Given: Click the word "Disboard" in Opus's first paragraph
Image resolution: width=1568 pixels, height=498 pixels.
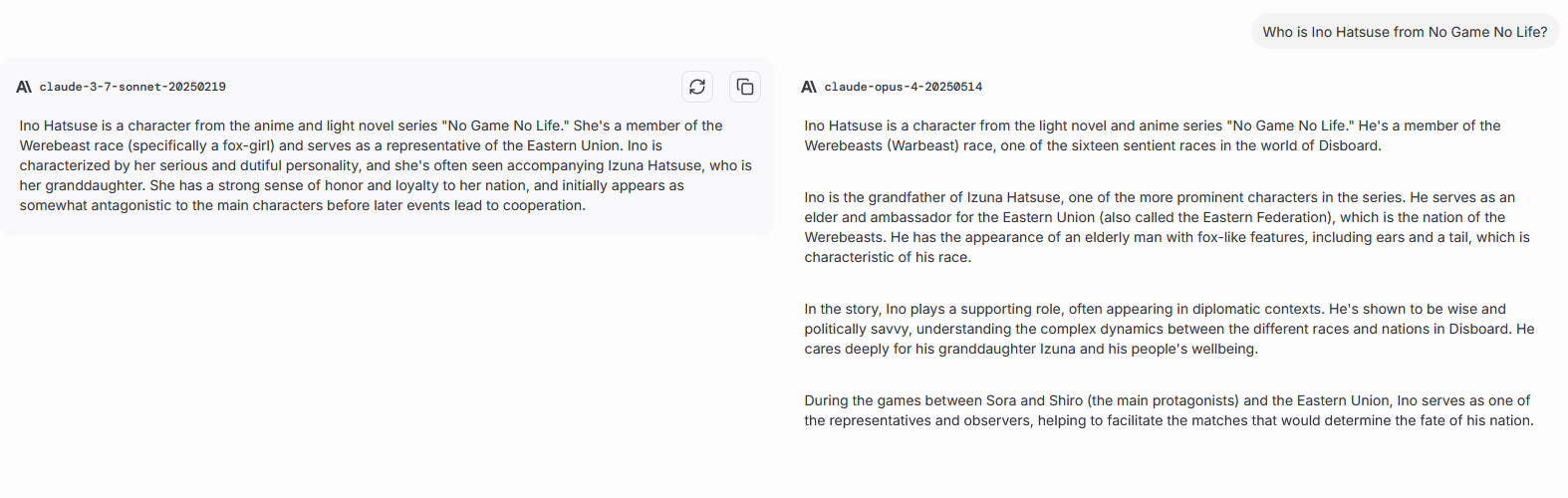Looking at the screenshot, I should click(1350, 145).
